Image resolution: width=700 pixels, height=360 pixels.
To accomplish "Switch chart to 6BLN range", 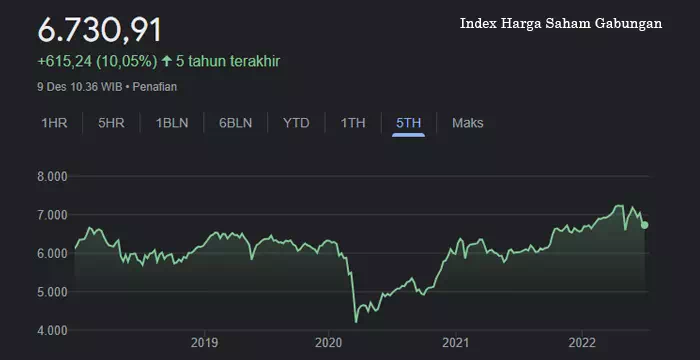I will point(235,123).
